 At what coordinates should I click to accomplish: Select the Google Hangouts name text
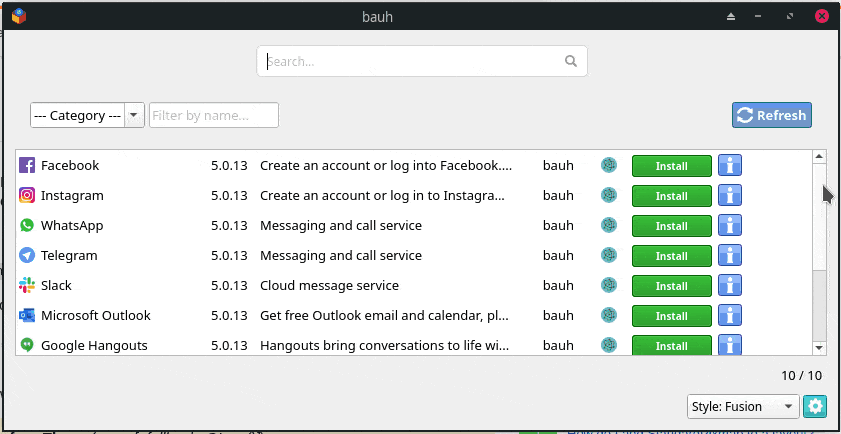click(94, 345)
